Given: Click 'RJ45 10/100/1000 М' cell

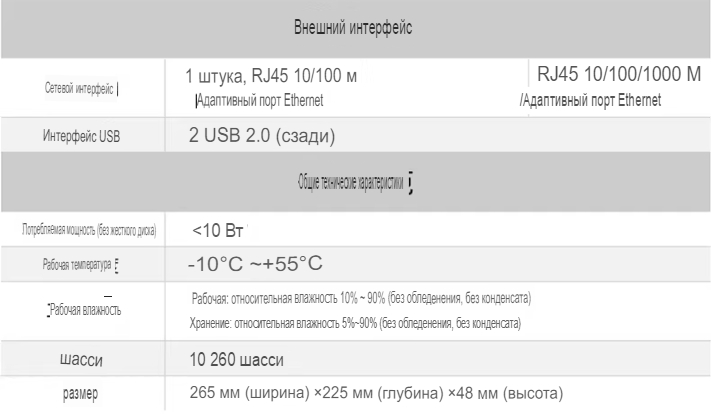Looking at the screenshot, I should (x=619, y=74).
